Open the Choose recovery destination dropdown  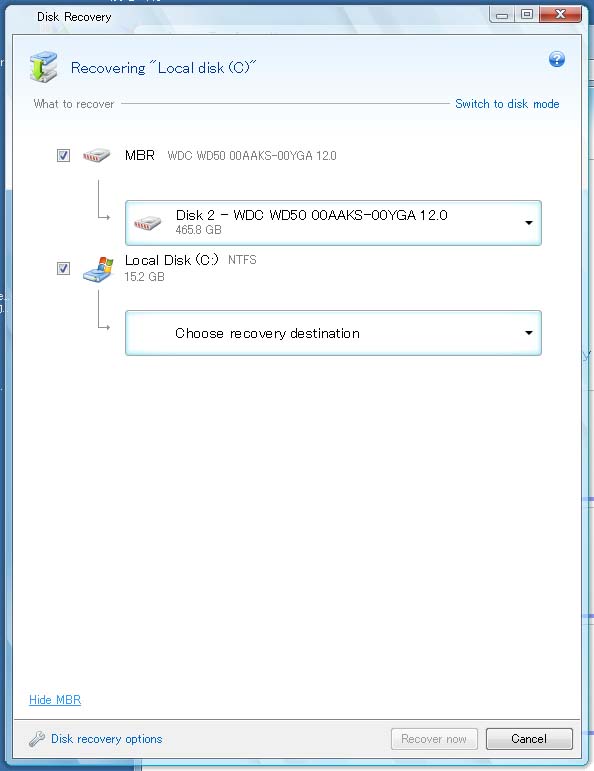[x=333, y=333]
